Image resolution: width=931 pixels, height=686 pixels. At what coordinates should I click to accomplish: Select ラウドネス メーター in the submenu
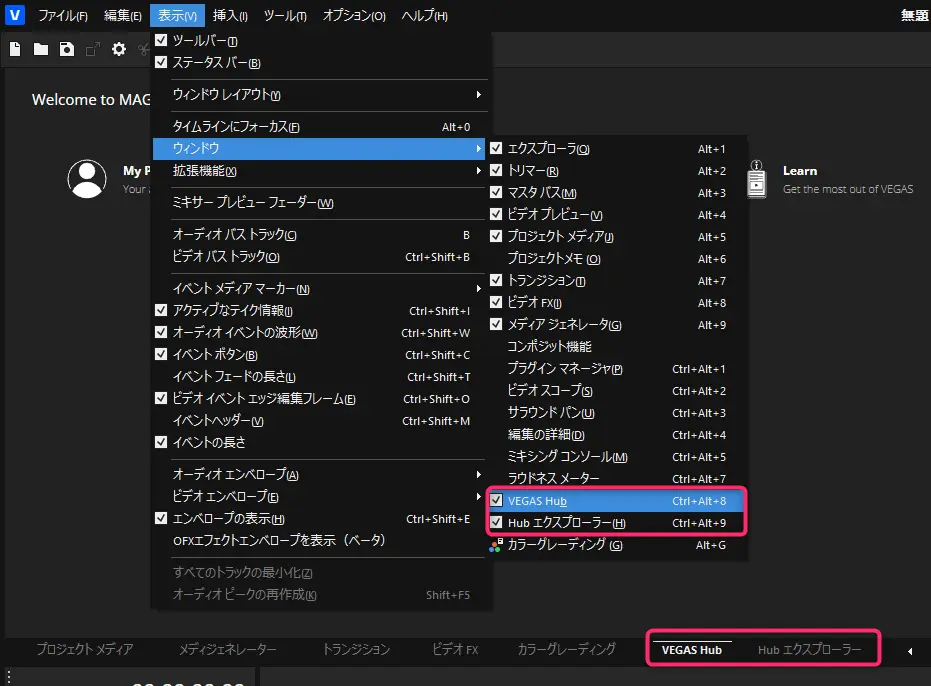point(616,478)
